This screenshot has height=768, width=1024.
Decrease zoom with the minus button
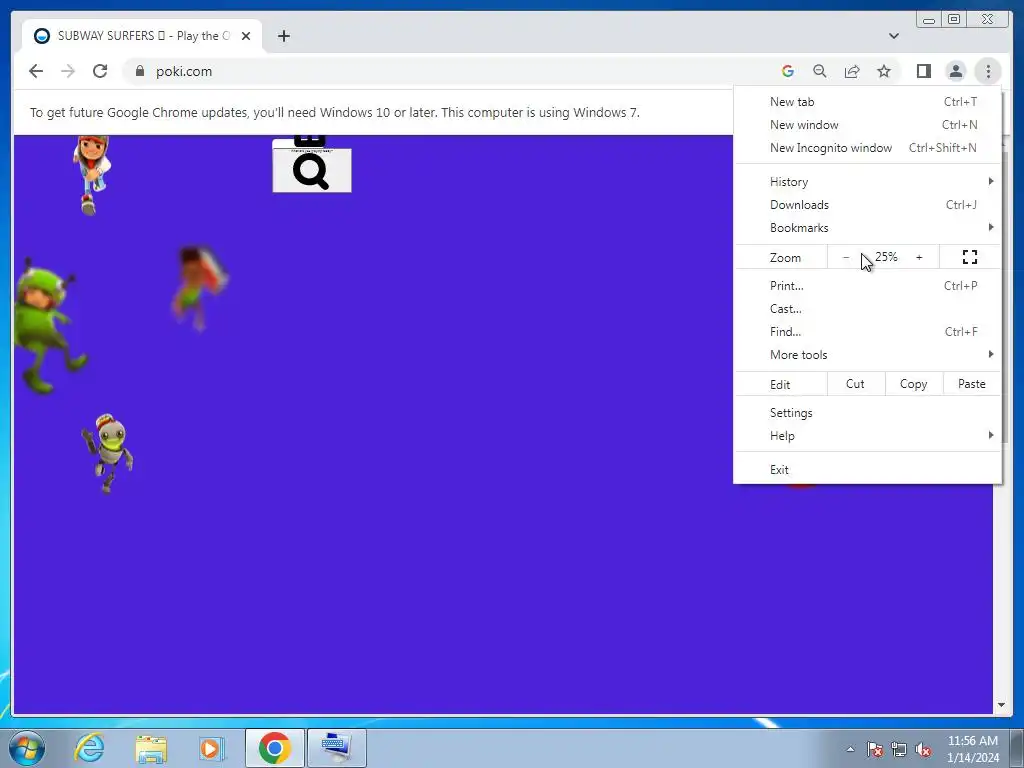[x=846, y=257]
